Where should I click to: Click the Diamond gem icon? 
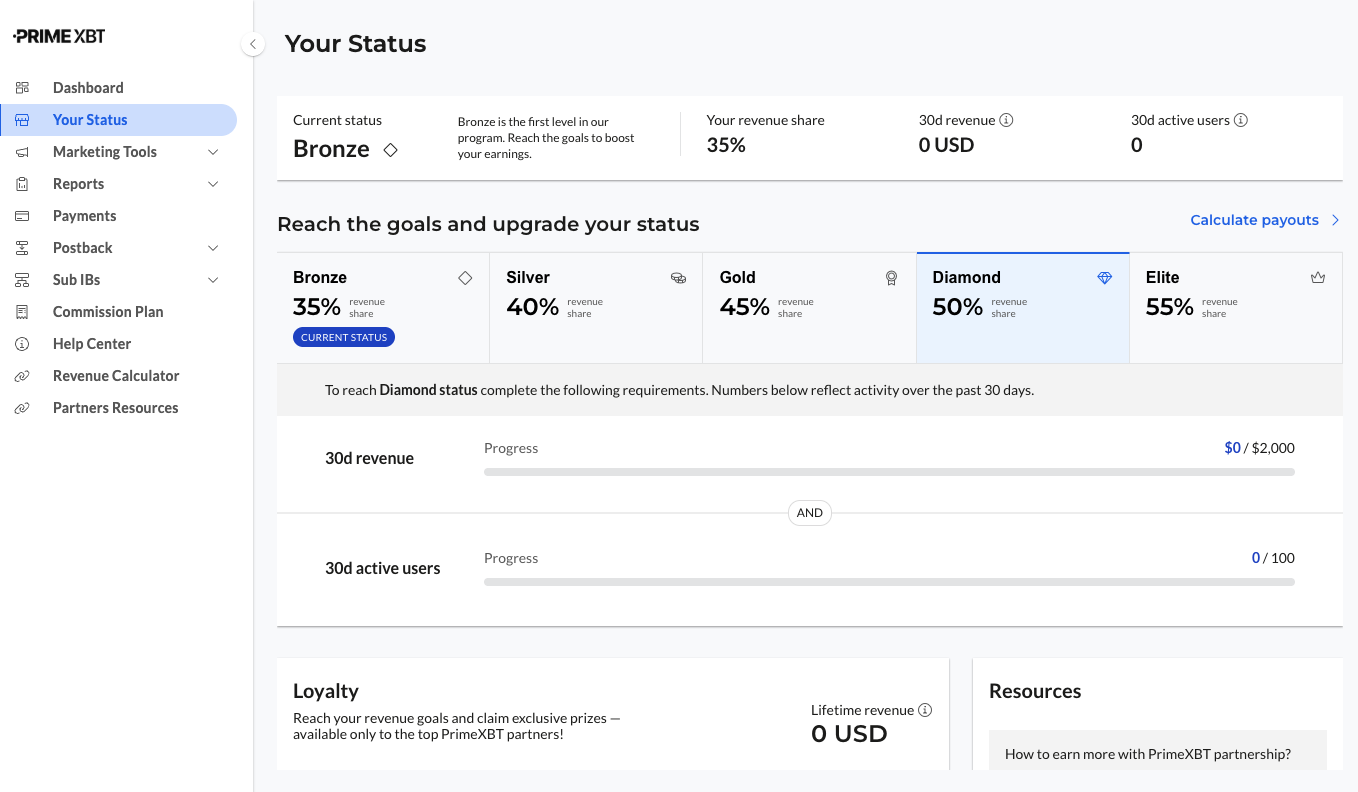point(1105,278)
